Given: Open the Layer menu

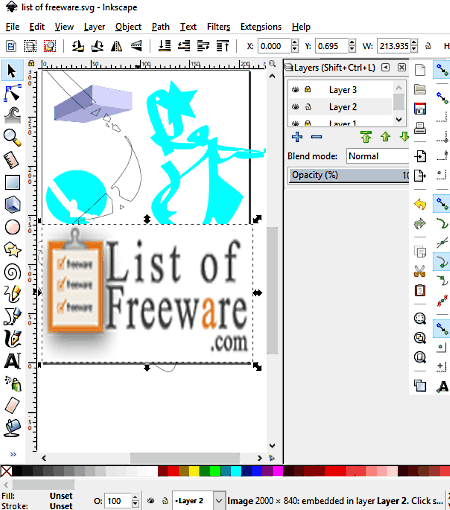Looking at the screenshot, I should [94, 27].
